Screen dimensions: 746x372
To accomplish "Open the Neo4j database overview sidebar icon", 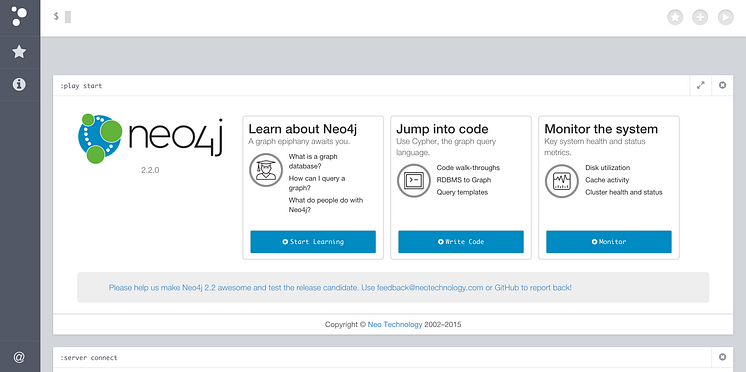I will 19,17.
